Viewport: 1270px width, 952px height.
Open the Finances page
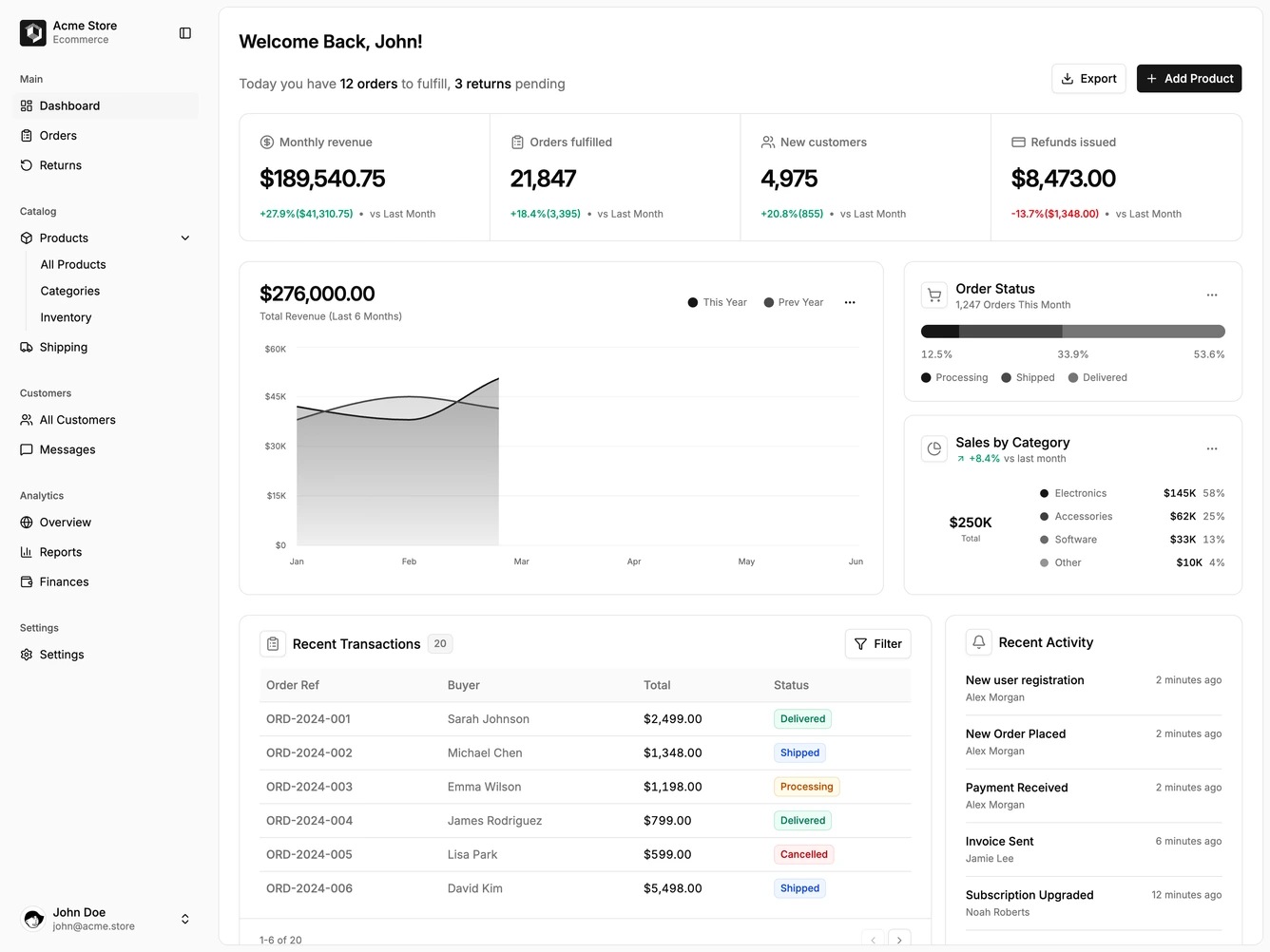(106, 582)
